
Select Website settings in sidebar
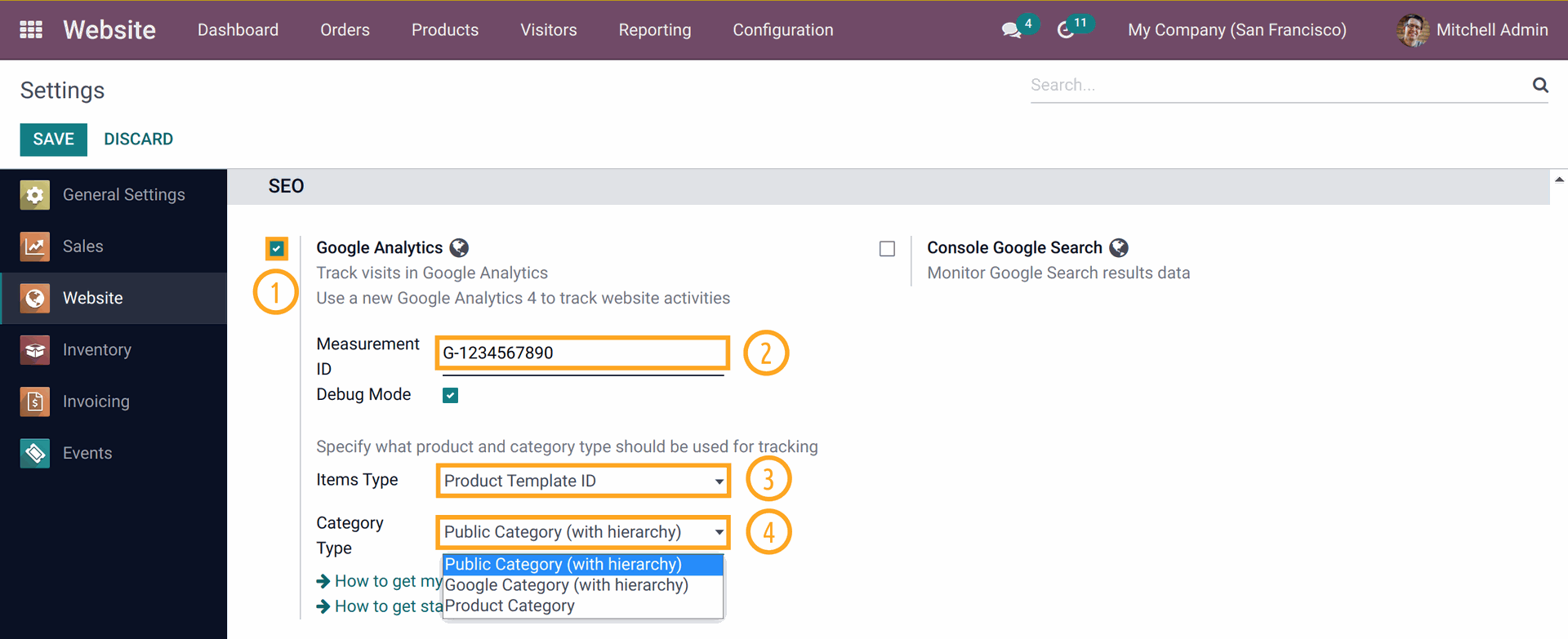114,298
